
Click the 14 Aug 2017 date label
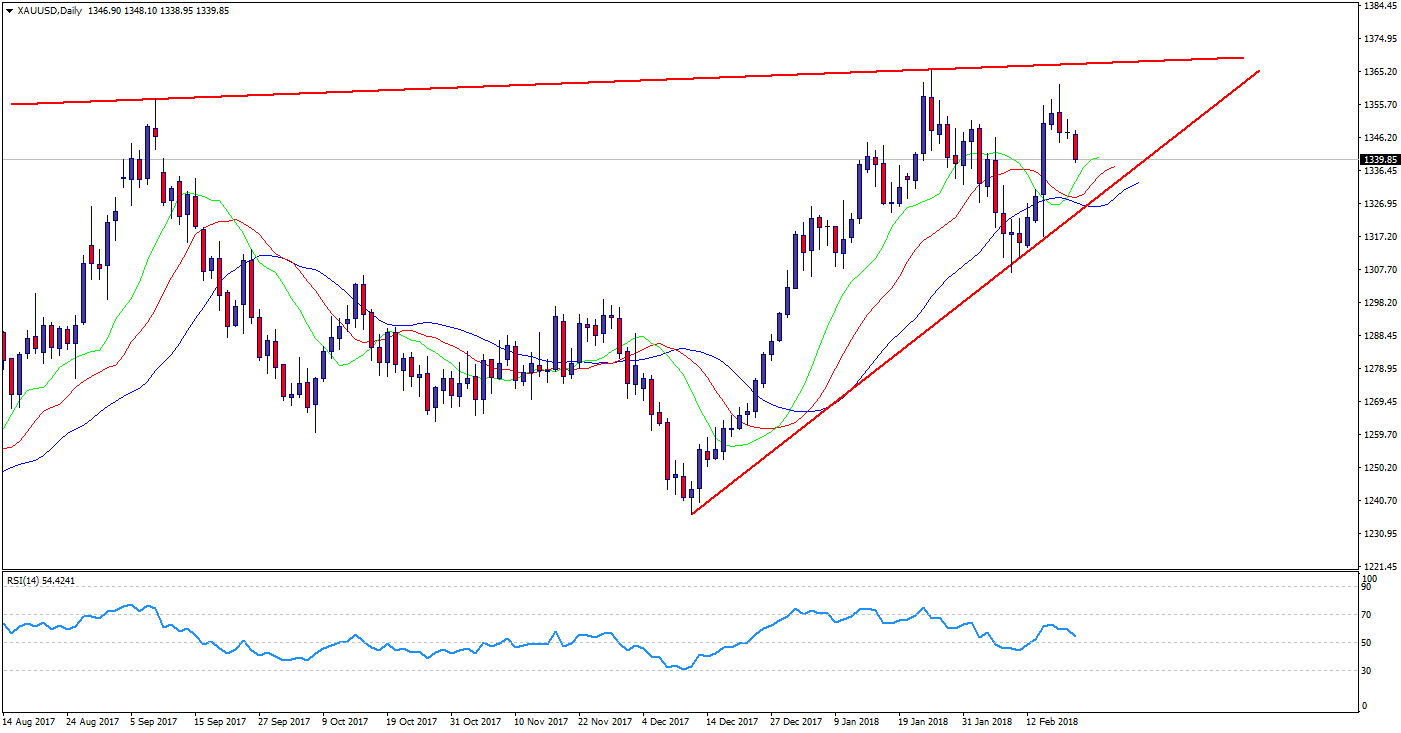[28, 721]
